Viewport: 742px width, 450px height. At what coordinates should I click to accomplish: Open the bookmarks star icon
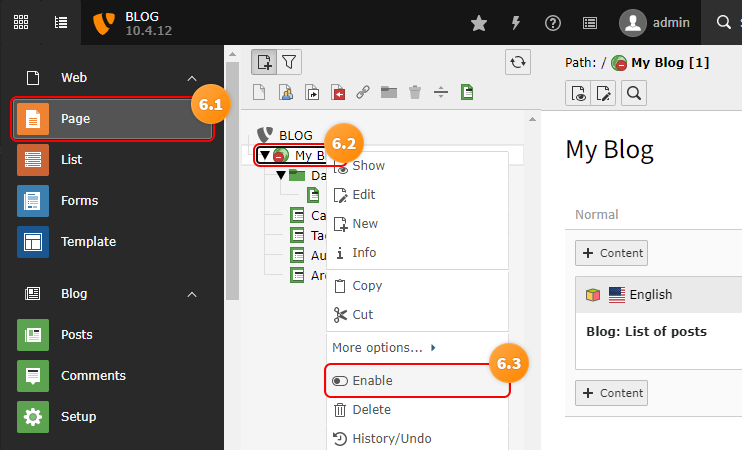[479, 23]
